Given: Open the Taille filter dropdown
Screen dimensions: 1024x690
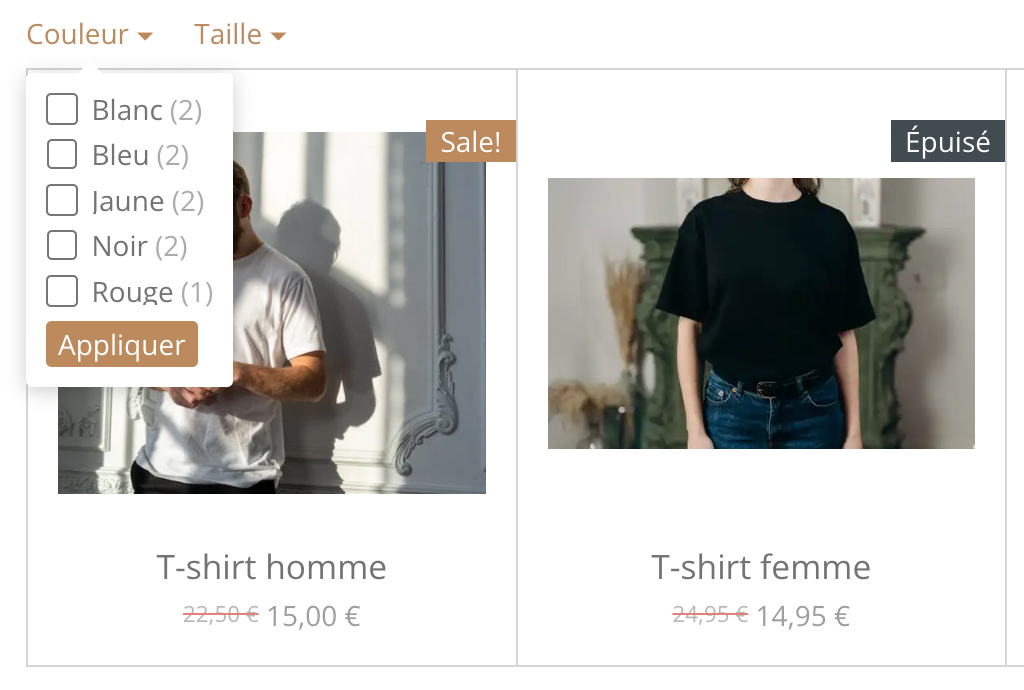Looking at the screenshot, I should pyautogui.click(x=240, y=35).
